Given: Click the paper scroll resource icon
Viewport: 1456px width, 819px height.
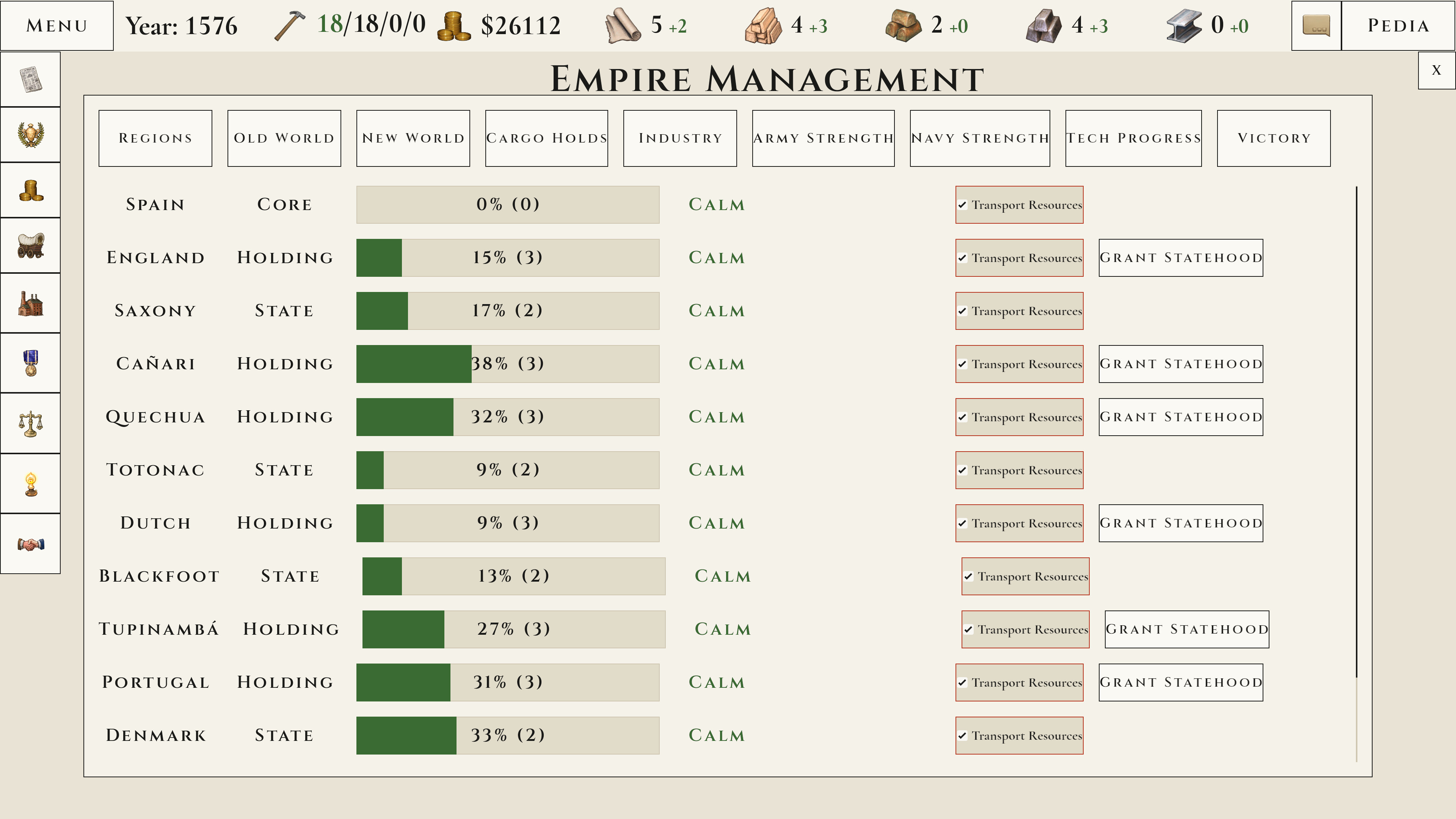Looking at the screenshot, I should point(623,26).
